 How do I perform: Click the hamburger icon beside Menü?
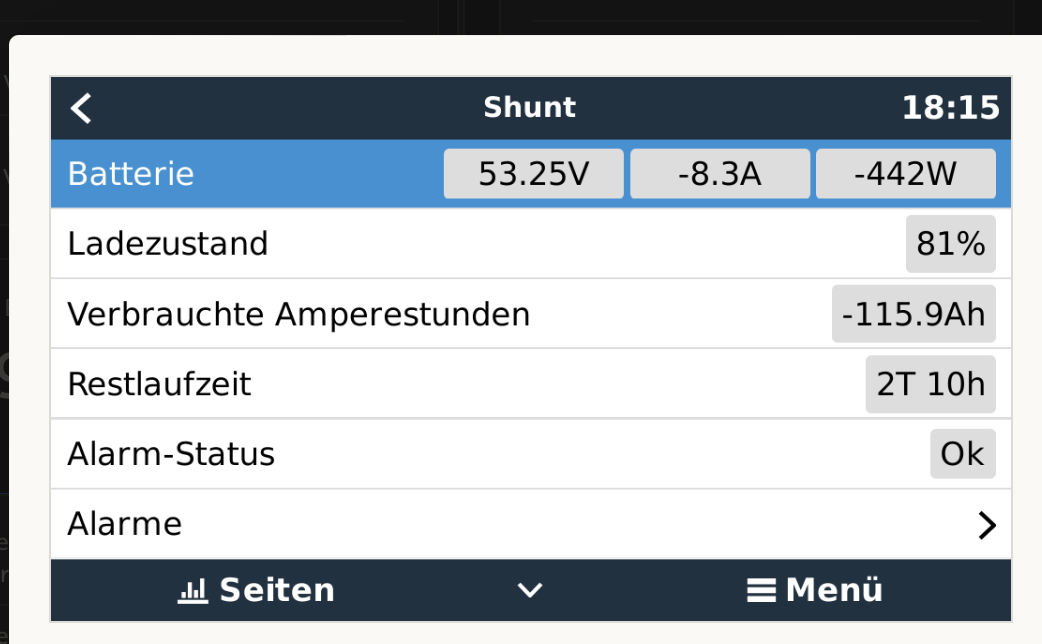761,591
